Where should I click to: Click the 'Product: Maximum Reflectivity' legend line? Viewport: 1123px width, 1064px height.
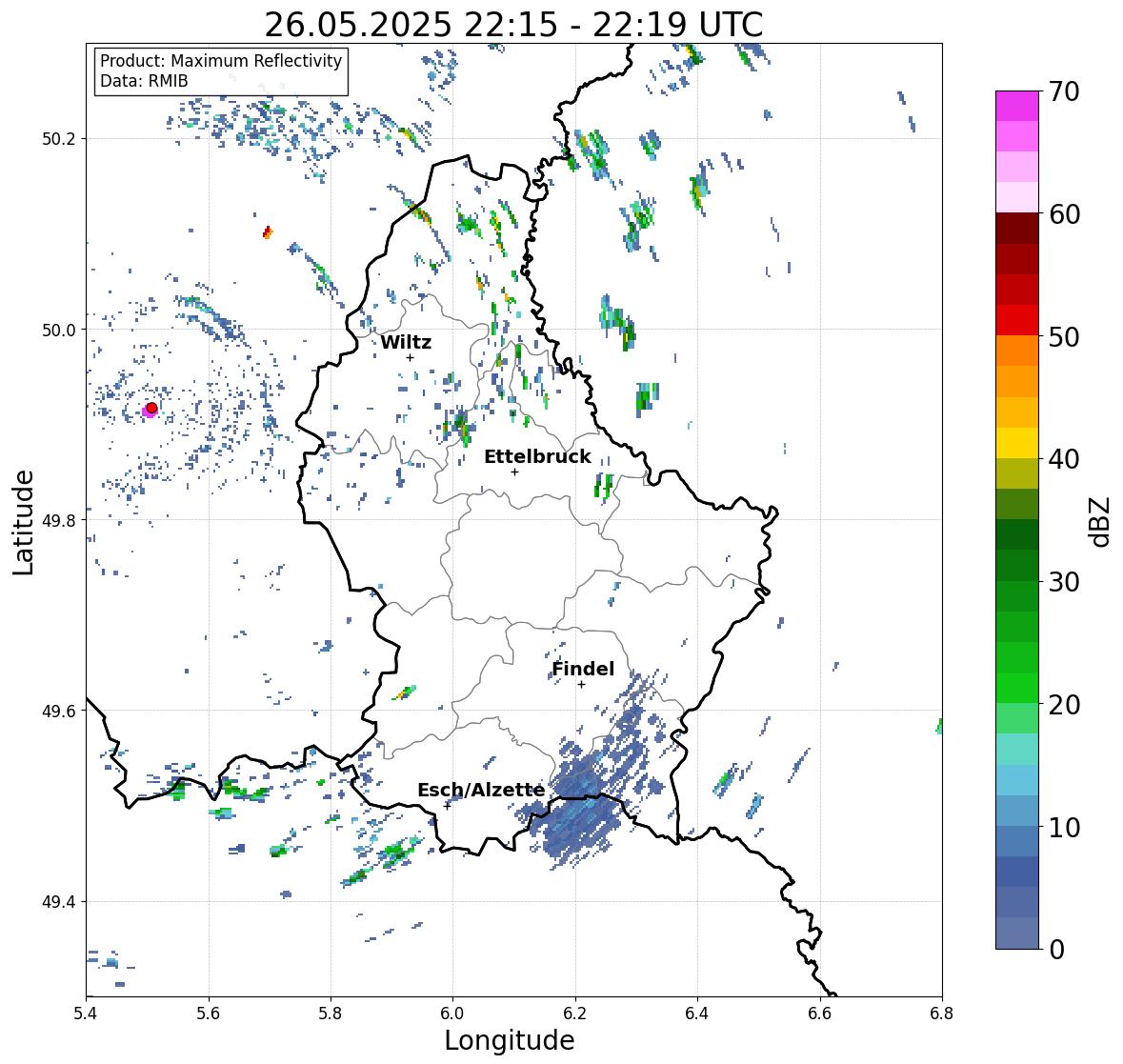pyautogui.click(x=221, y=61)
